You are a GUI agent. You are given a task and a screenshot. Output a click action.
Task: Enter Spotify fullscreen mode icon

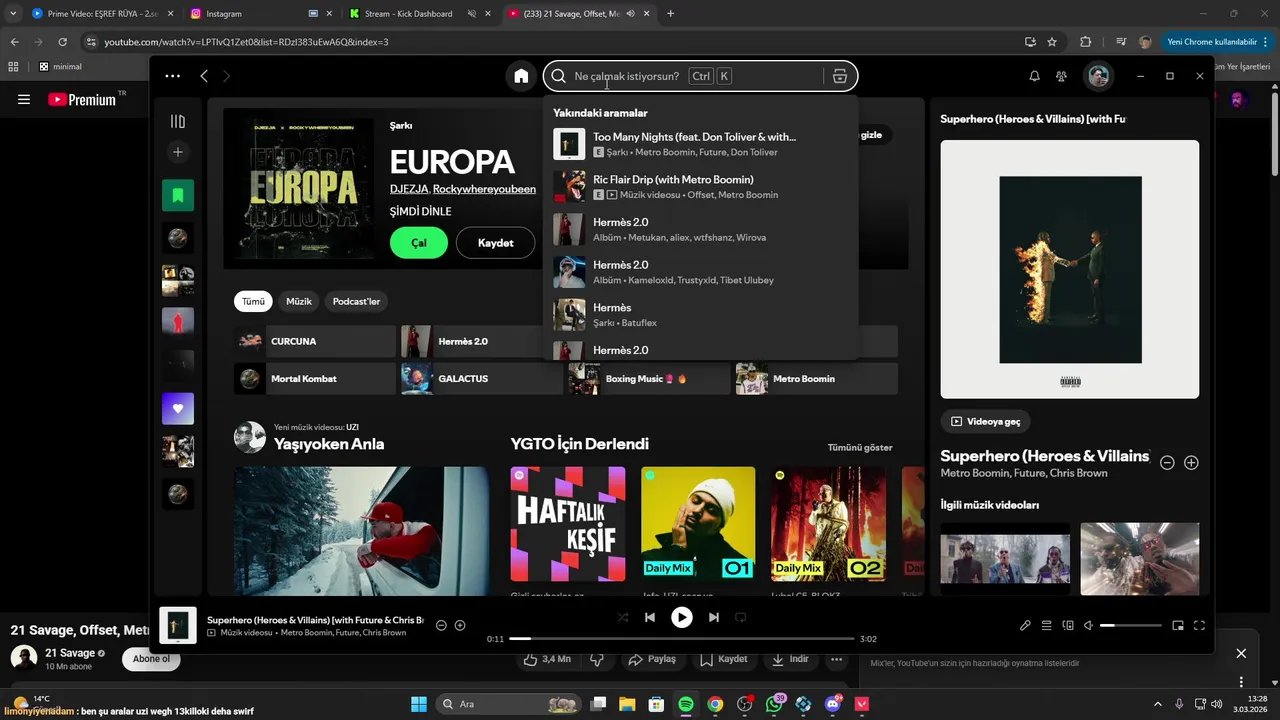1199,625
